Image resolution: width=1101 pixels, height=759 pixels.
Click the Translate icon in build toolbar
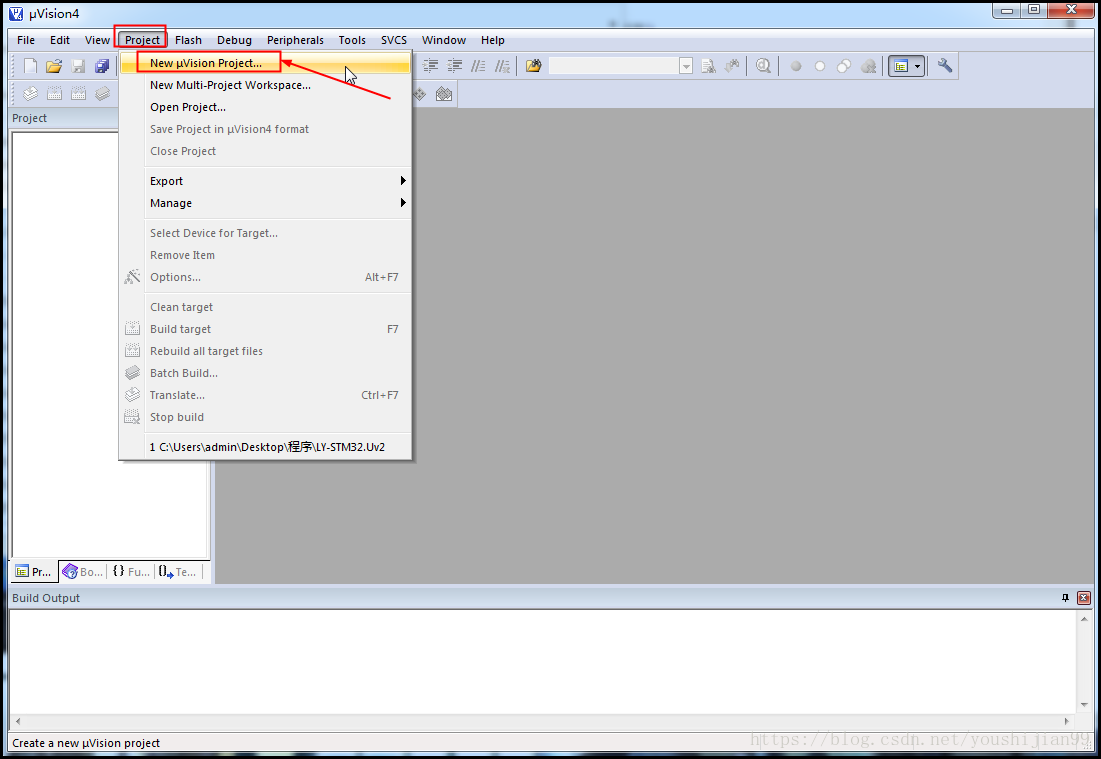pyautogui.click(x=30, y=93)
